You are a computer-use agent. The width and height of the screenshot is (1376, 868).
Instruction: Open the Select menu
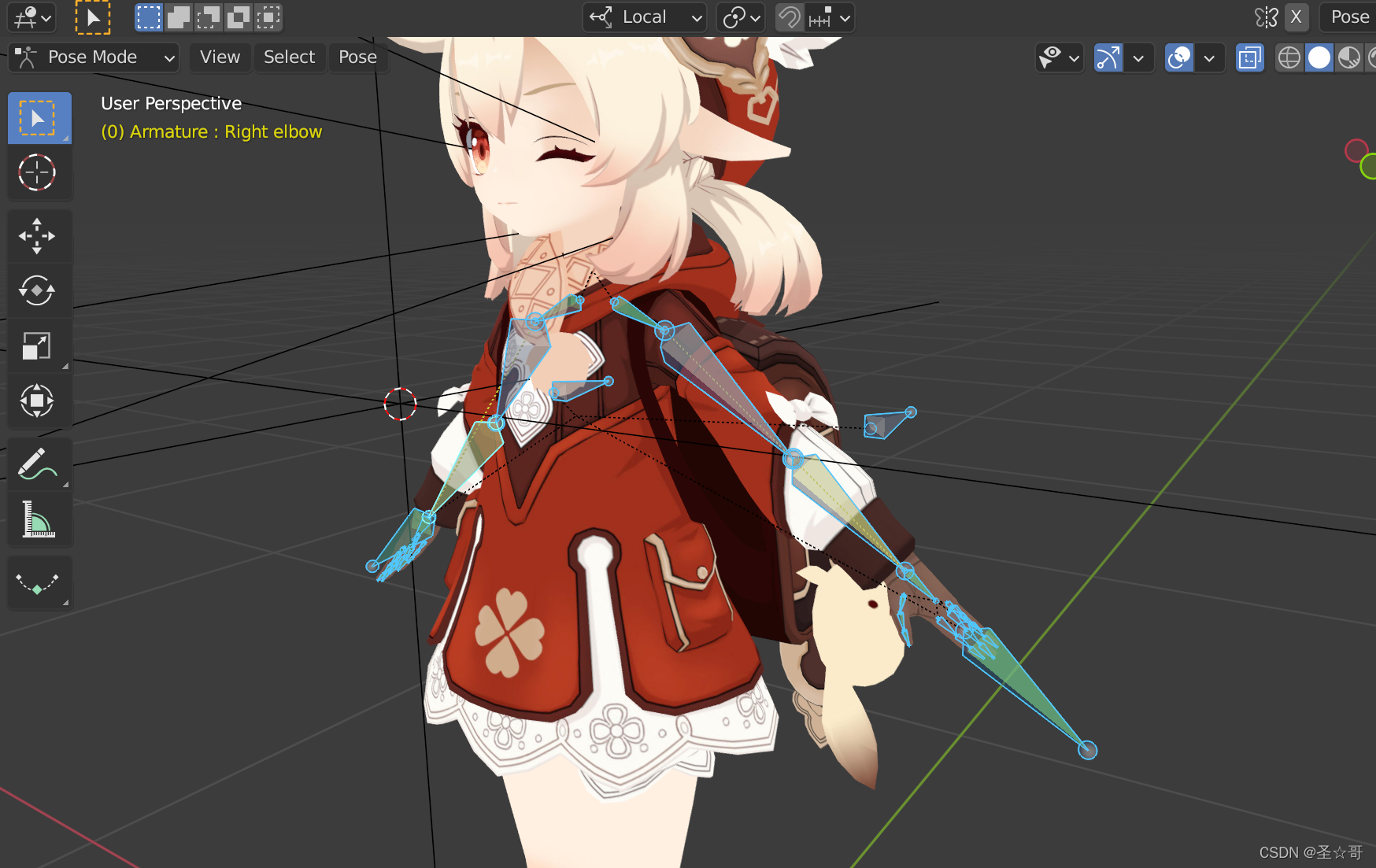(x=289, y=57)
